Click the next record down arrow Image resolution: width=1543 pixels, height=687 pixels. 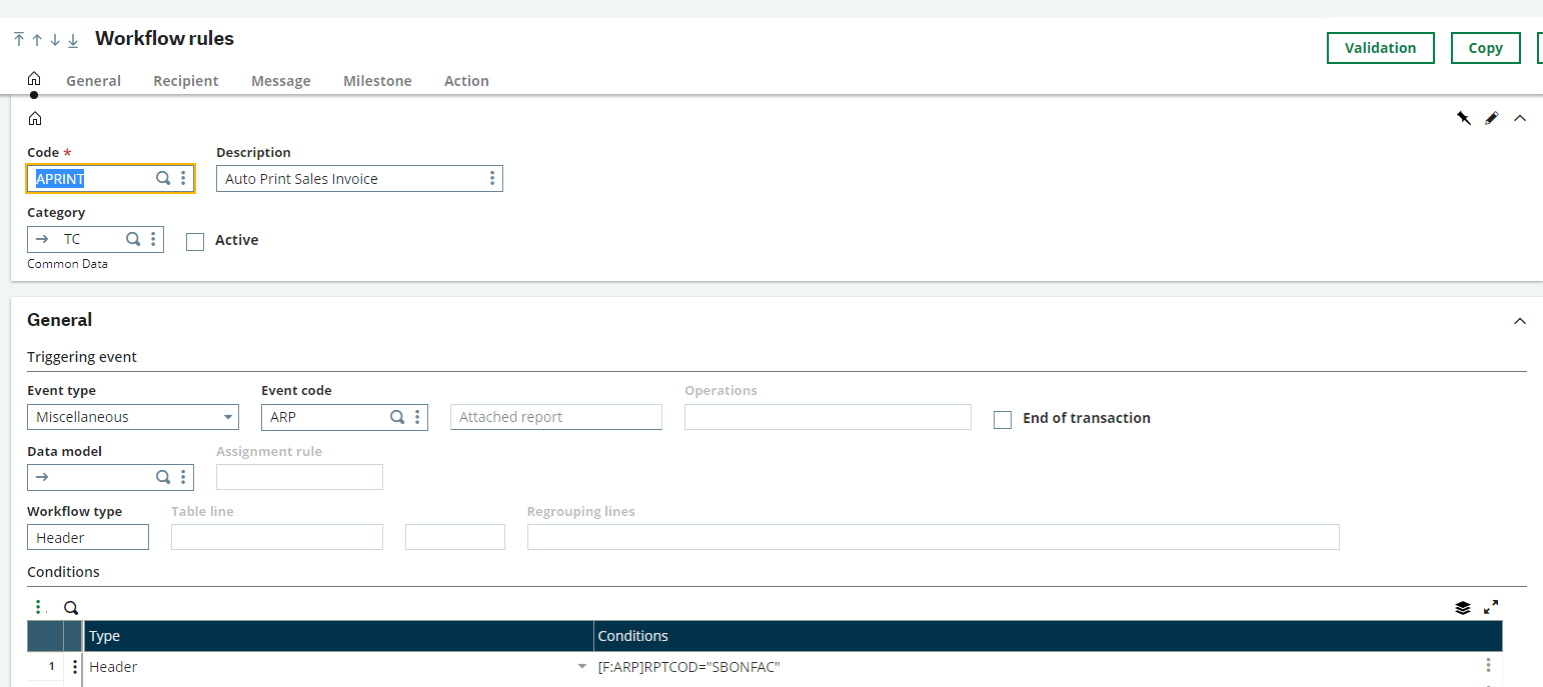[x=54, y=40]
